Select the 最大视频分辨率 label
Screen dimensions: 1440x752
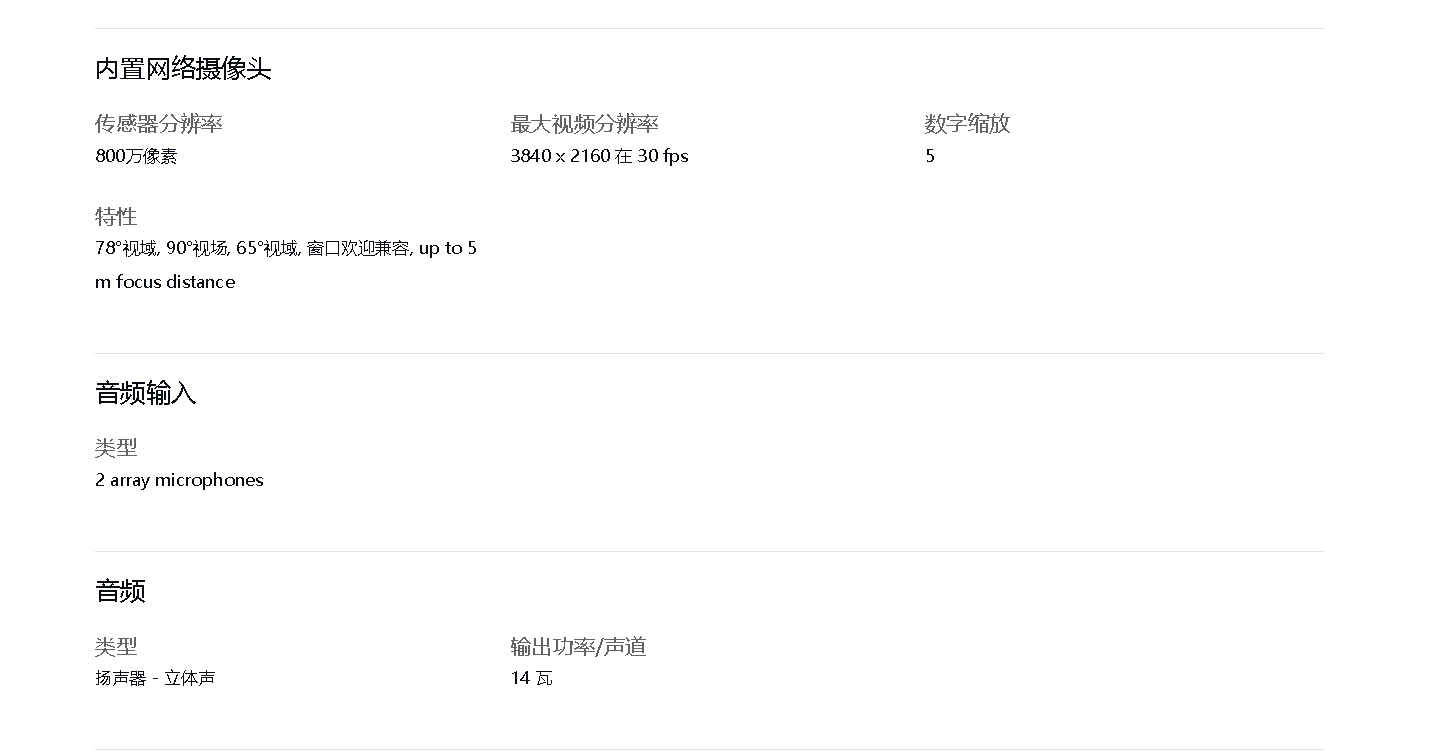point(584,124)
